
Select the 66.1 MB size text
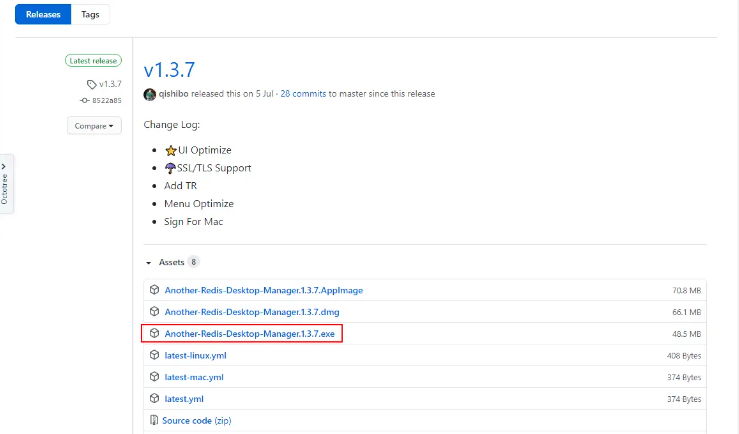point(686,312)
